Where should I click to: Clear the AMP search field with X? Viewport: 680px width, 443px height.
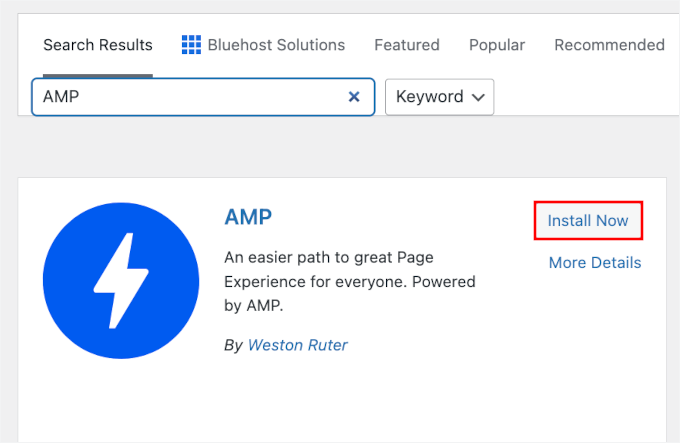pos(354,97)
